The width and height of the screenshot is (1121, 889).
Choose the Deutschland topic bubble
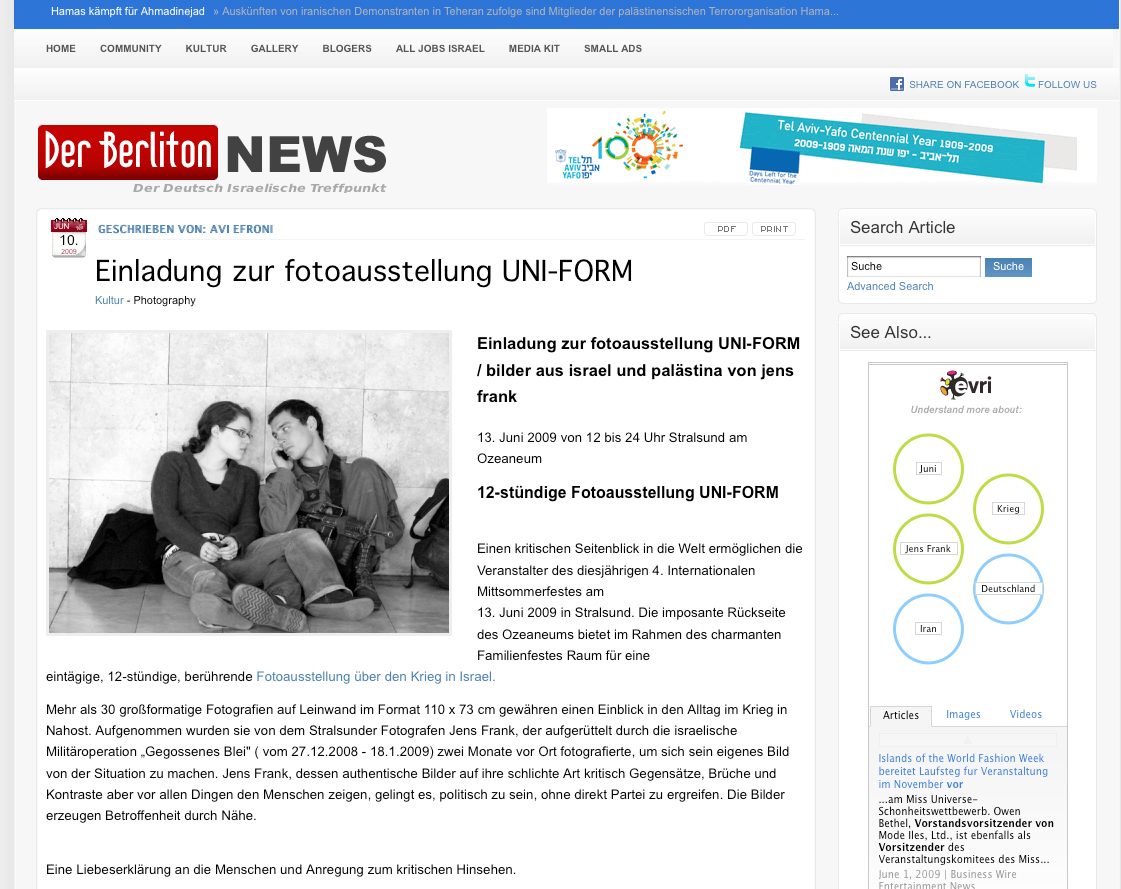pyautogui.click(x=1008, y=589)
